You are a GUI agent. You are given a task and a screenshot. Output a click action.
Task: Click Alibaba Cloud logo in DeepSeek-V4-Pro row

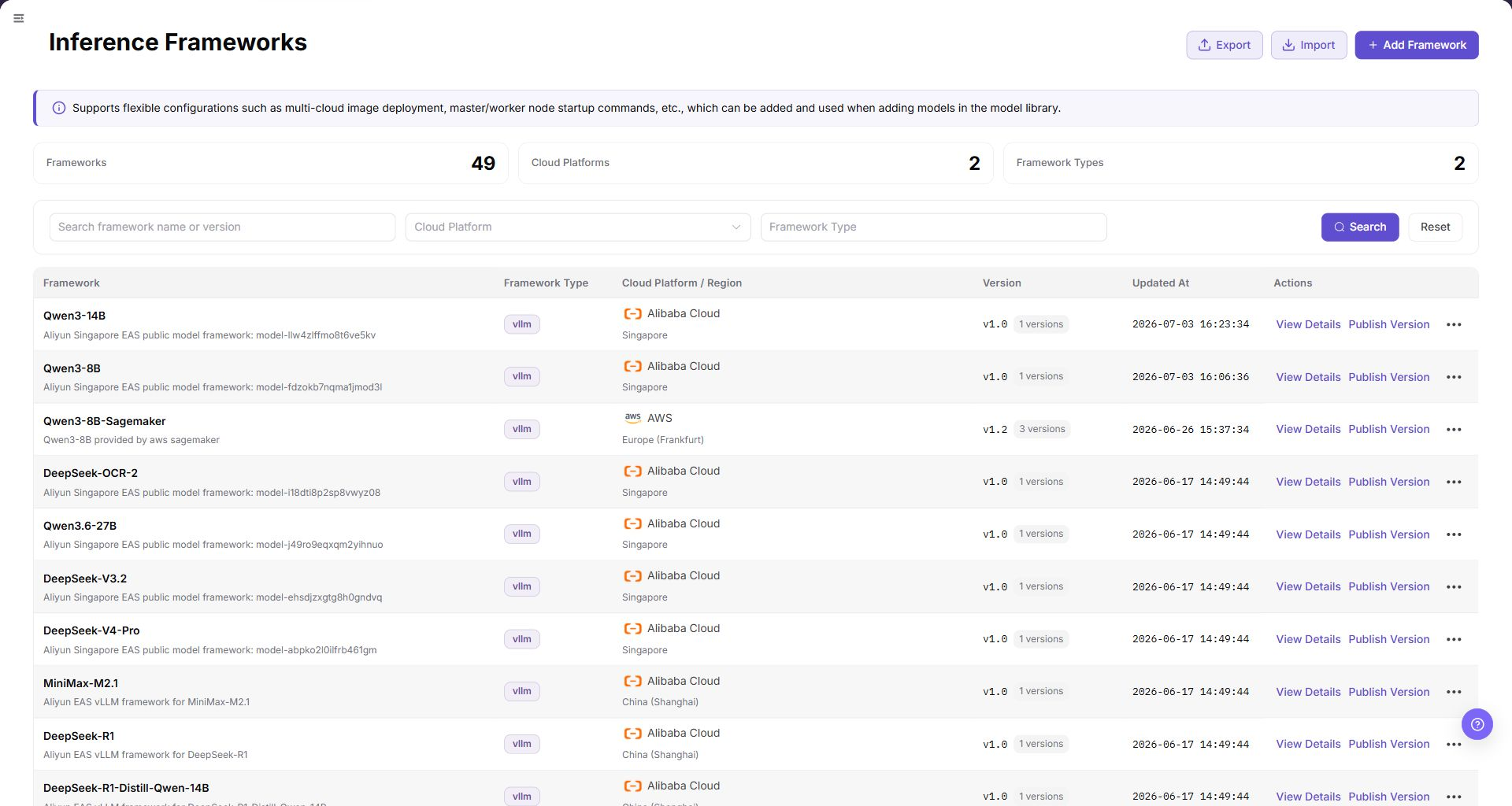pos(632,628)
